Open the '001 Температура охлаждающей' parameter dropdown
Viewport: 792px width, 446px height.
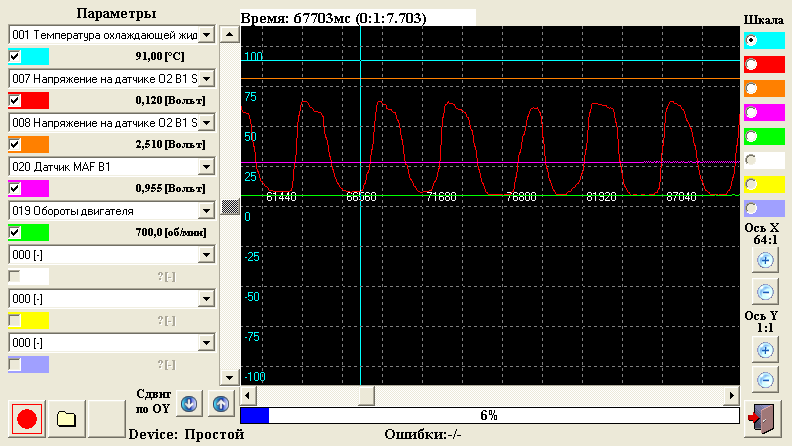pyautogui.click(x=207, y=35)
